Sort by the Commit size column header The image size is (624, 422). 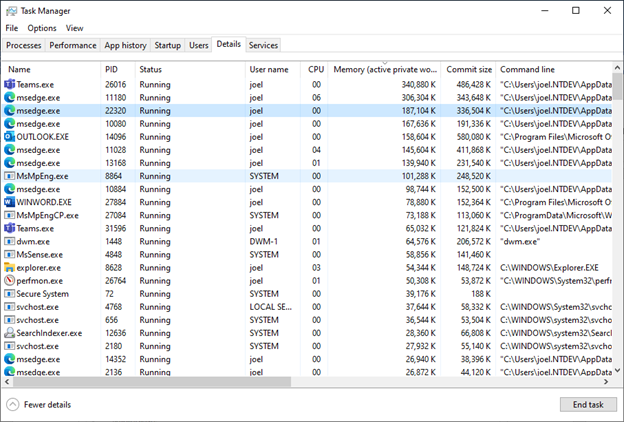468,69
